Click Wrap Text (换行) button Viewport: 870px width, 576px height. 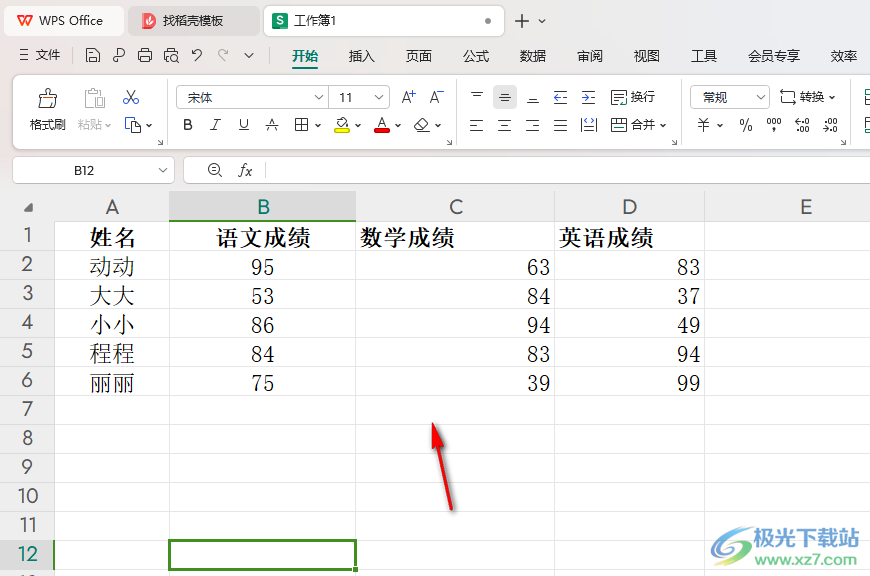(x=633, y=97)
